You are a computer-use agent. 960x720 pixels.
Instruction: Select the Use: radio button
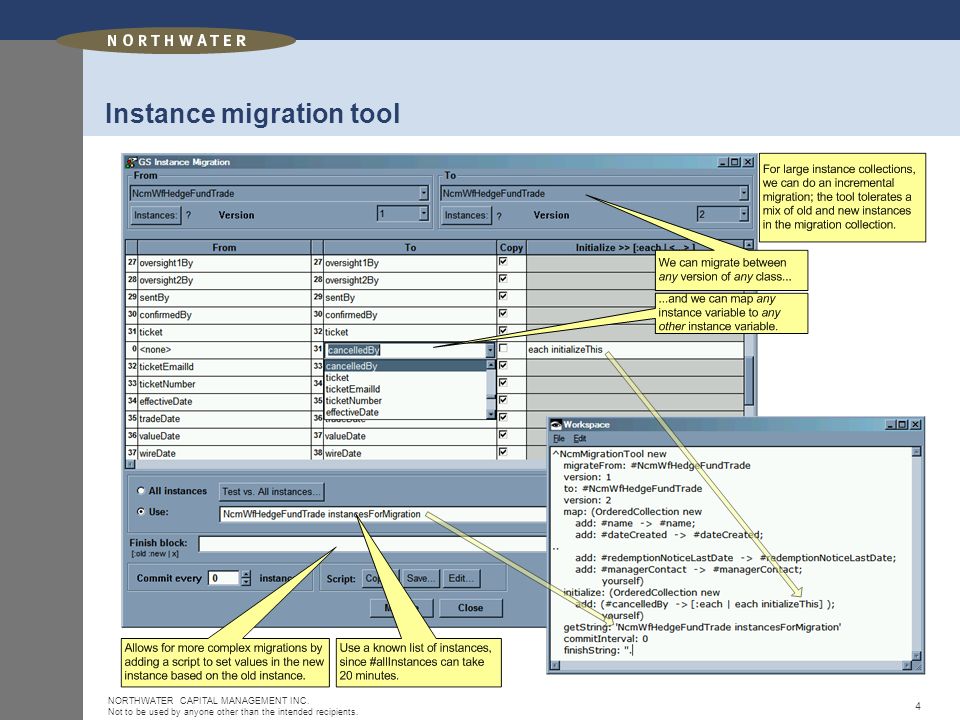tap(141, 512)
